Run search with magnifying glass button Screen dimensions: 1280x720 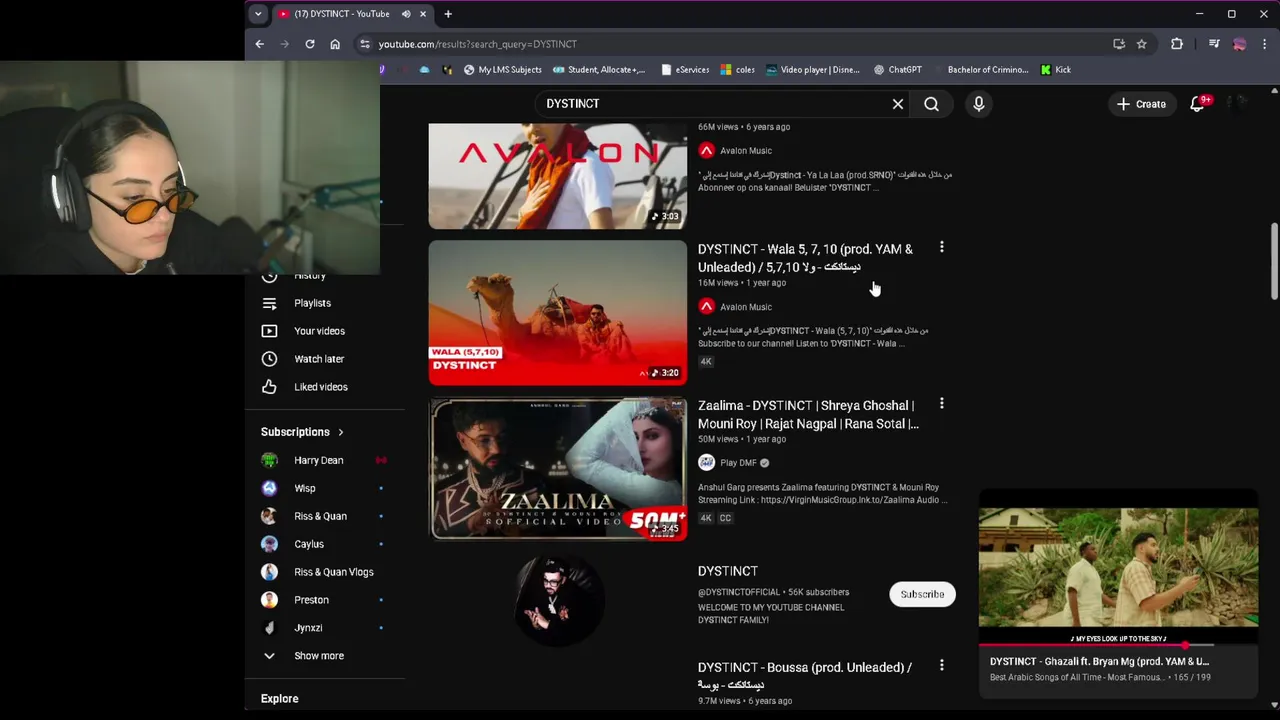(x=931, y=104)
